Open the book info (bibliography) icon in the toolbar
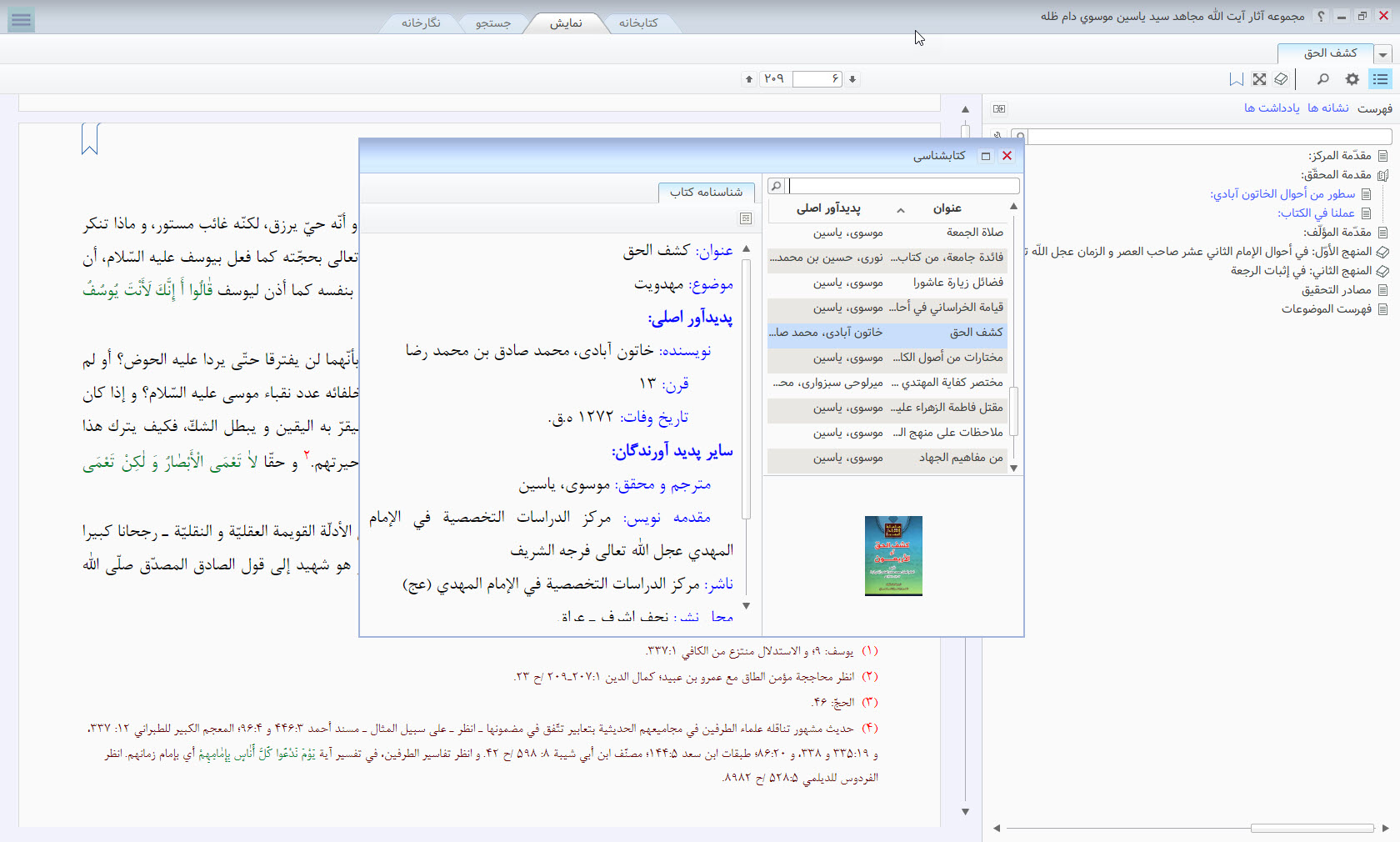This screenshot has height=842, width=1400. (1282, 79)
